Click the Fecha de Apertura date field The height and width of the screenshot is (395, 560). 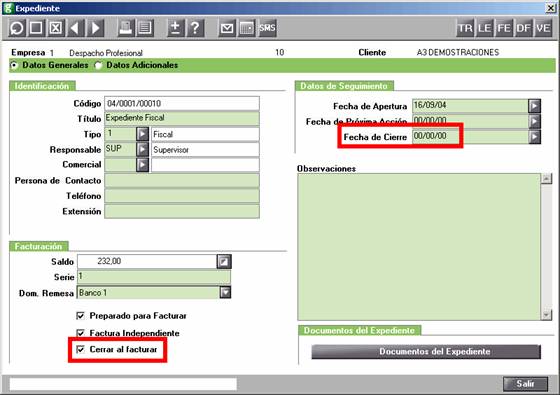tap(470, 106)
